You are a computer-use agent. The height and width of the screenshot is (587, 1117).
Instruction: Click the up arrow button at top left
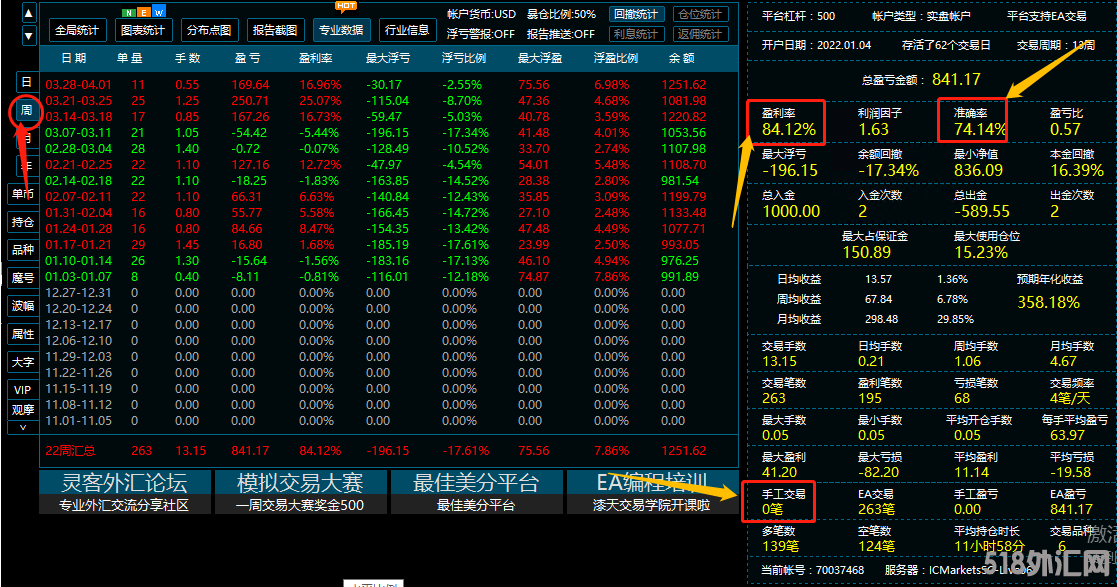coord(28,13)
